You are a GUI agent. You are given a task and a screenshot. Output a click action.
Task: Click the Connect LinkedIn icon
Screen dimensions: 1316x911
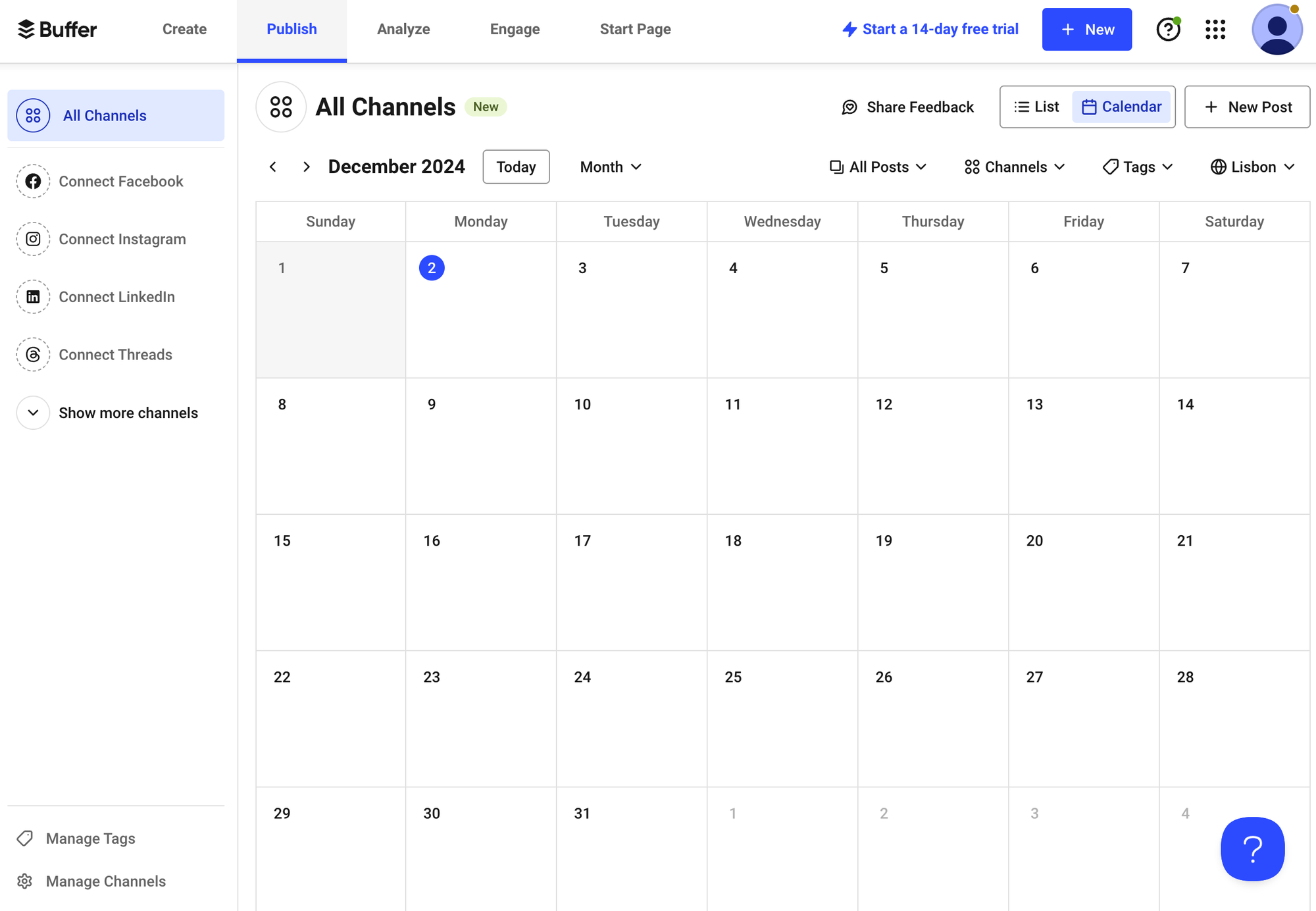pos(33,297)
